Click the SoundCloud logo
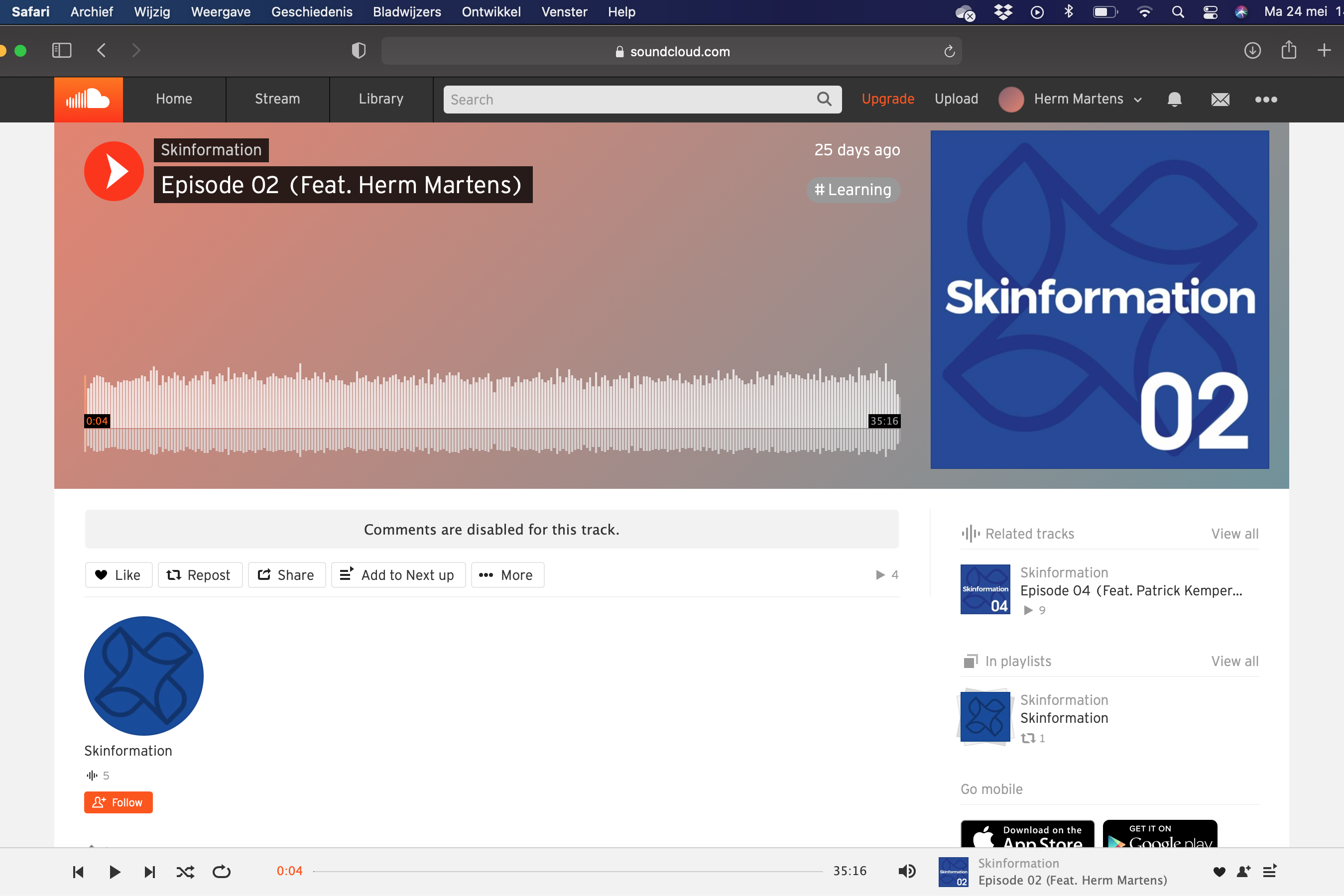Image resolution: width=1344 pixels, height=896 pixels. pyautogui.click(x=88, y=100)
